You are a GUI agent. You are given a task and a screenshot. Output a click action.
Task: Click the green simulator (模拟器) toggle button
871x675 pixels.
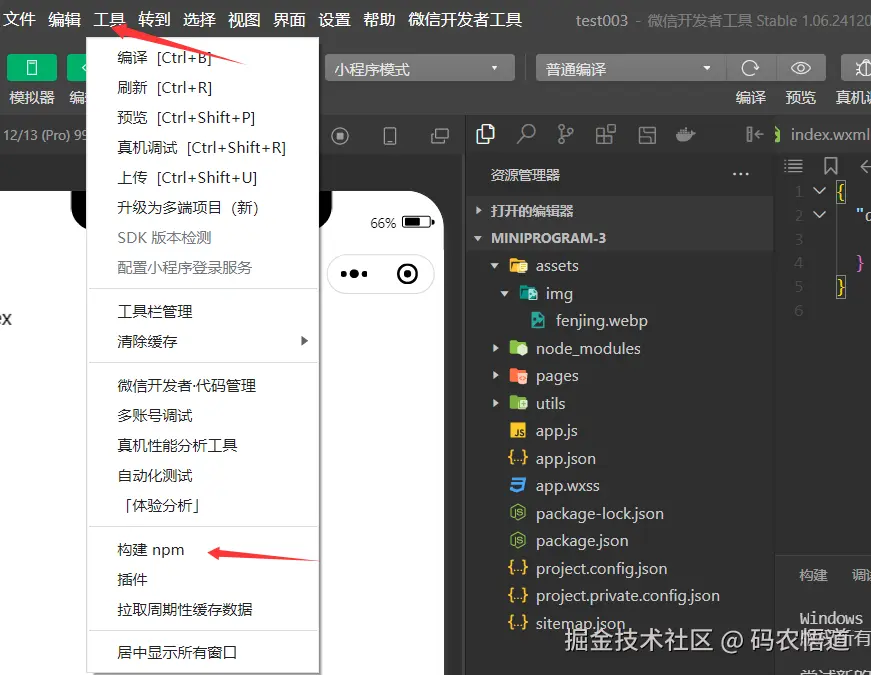(x=32, y=68)
